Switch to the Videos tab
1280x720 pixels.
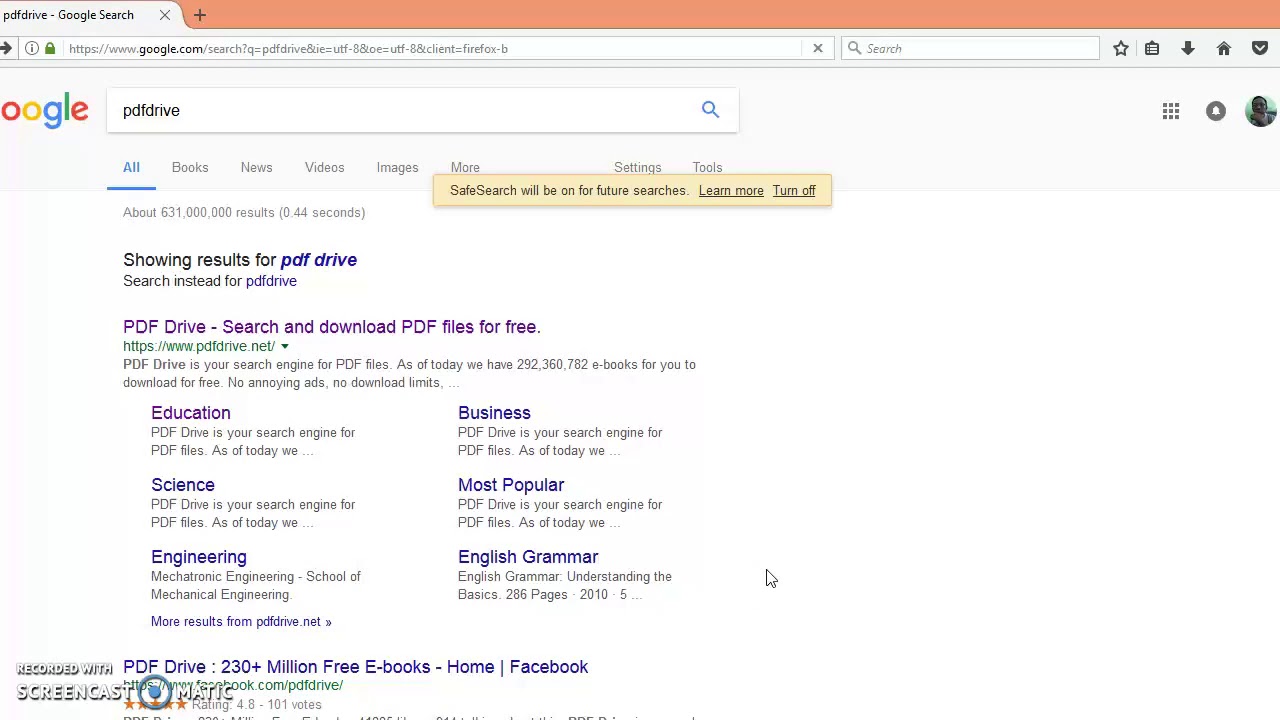[324, 167]
